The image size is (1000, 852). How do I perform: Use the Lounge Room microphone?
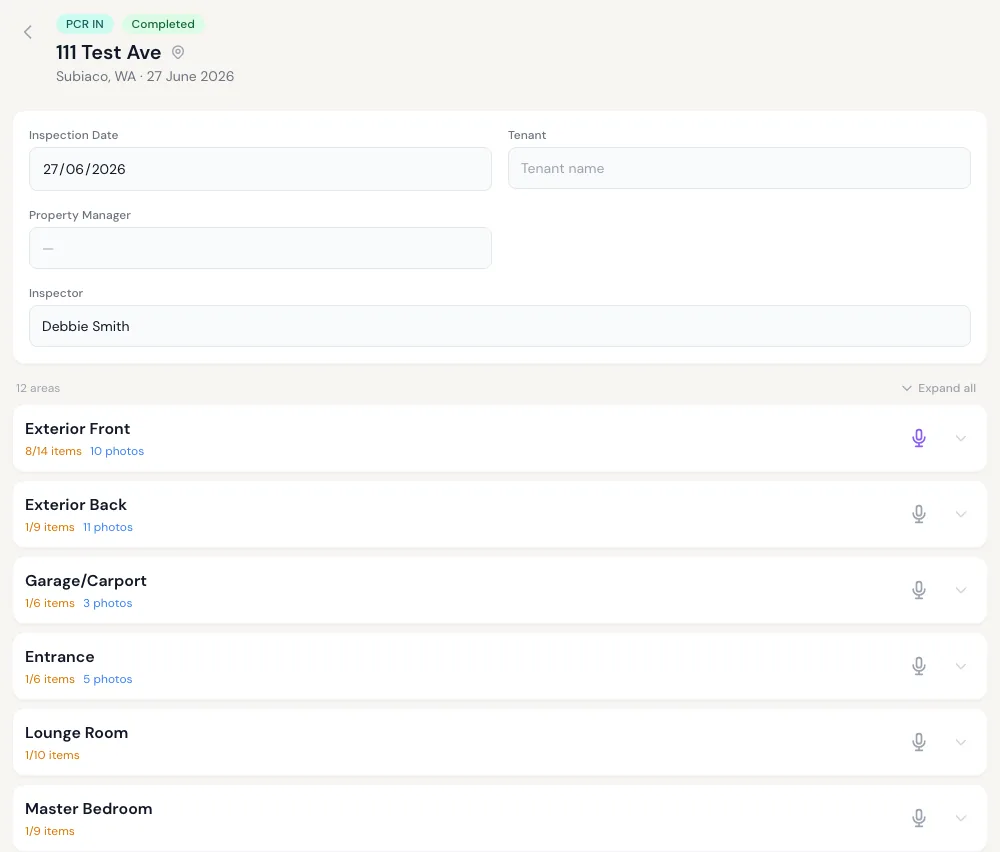click(x=918, y=742)
